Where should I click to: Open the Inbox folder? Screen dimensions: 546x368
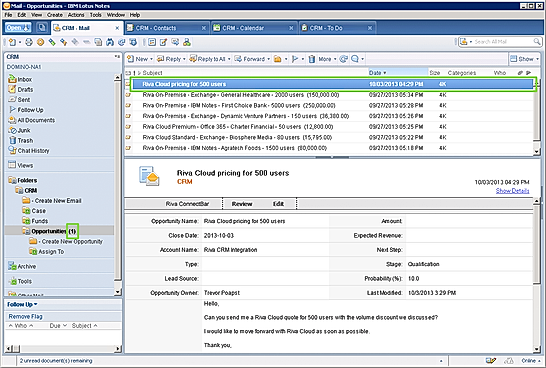click(25, 79)
